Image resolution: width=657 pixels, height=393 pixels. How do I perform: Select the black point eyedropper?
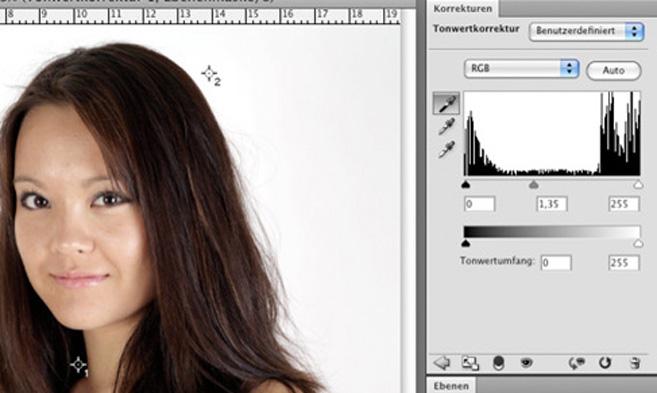click(x=446, y=103)
